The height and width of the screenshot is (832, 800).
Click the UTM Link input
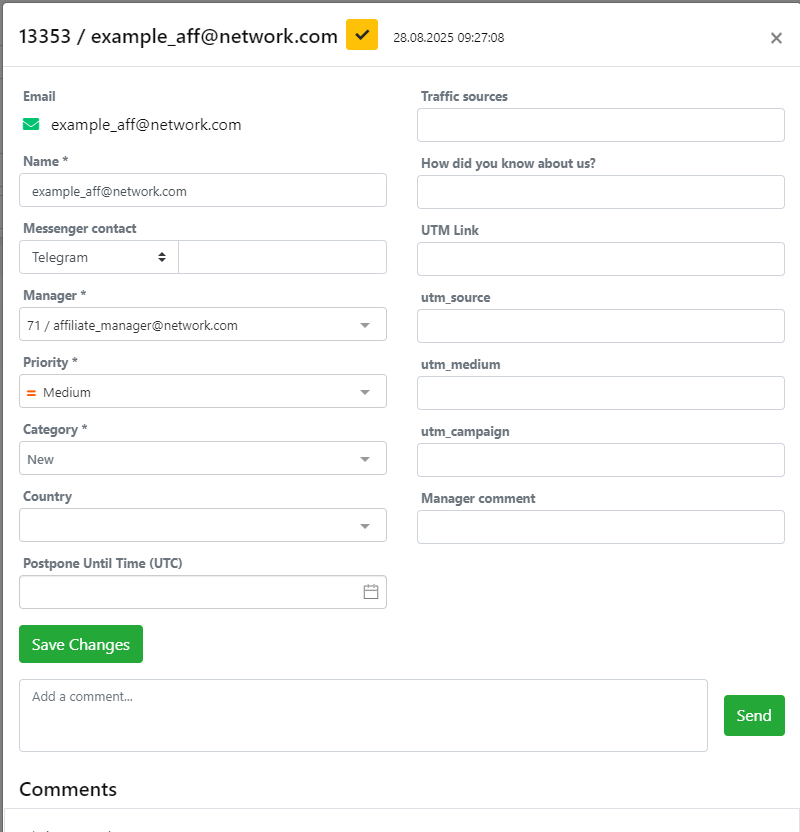coord(600,259)
